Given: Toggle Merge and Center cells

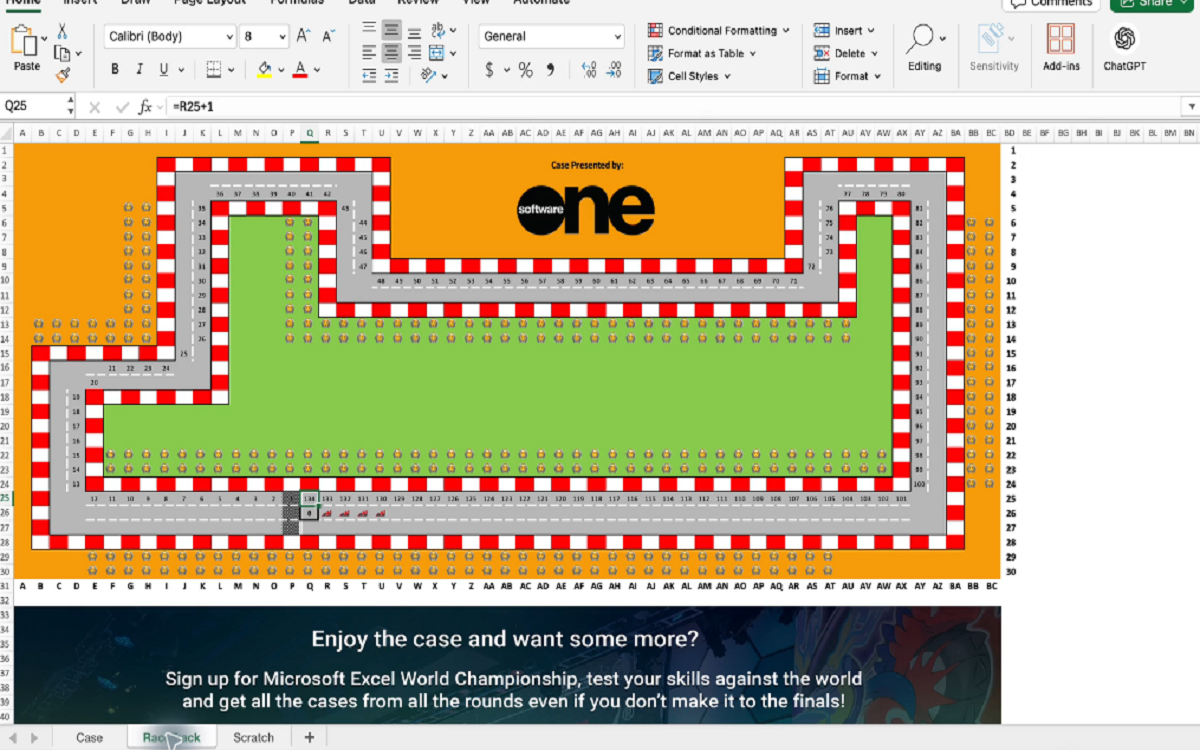Looking at the screenshot, I should coord(436,53).
